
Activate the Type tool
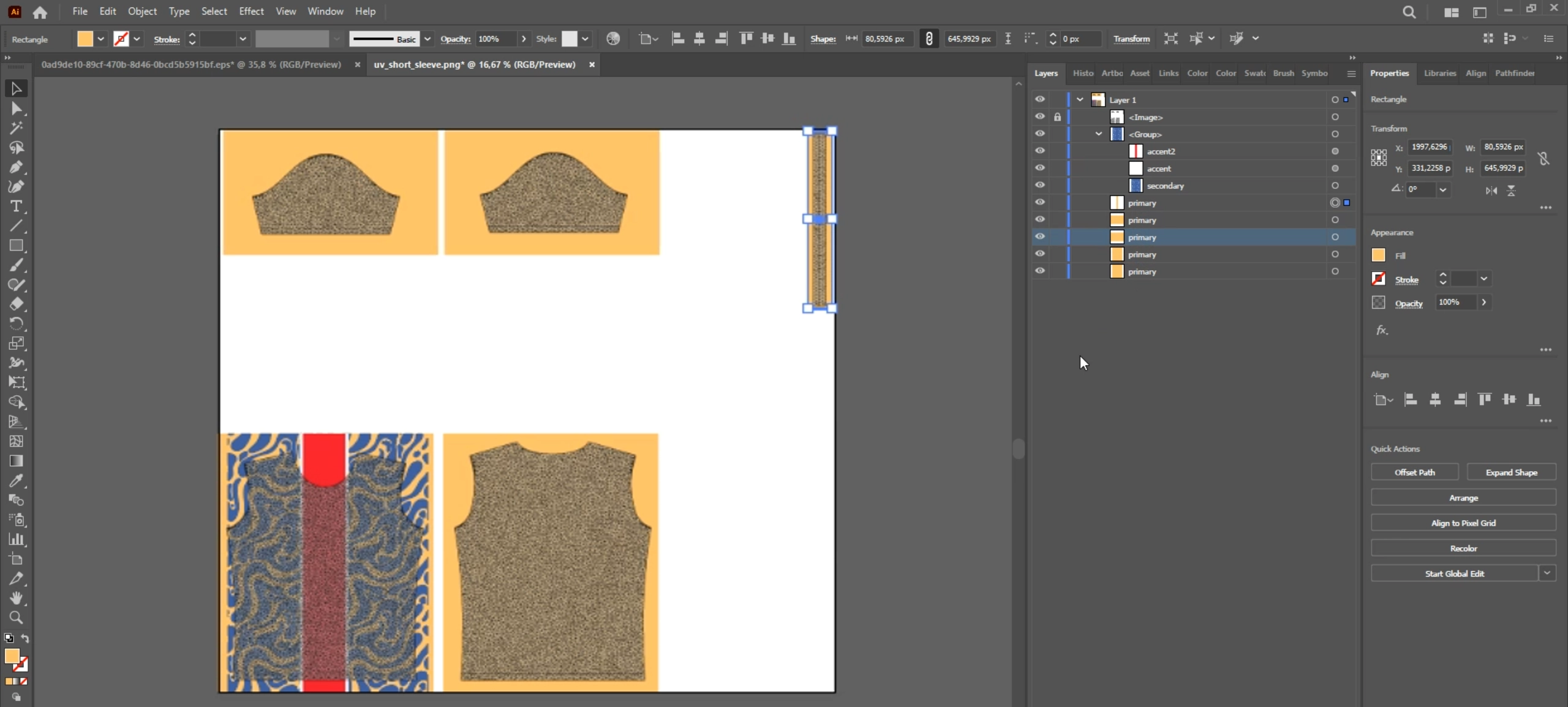(16, 206)
